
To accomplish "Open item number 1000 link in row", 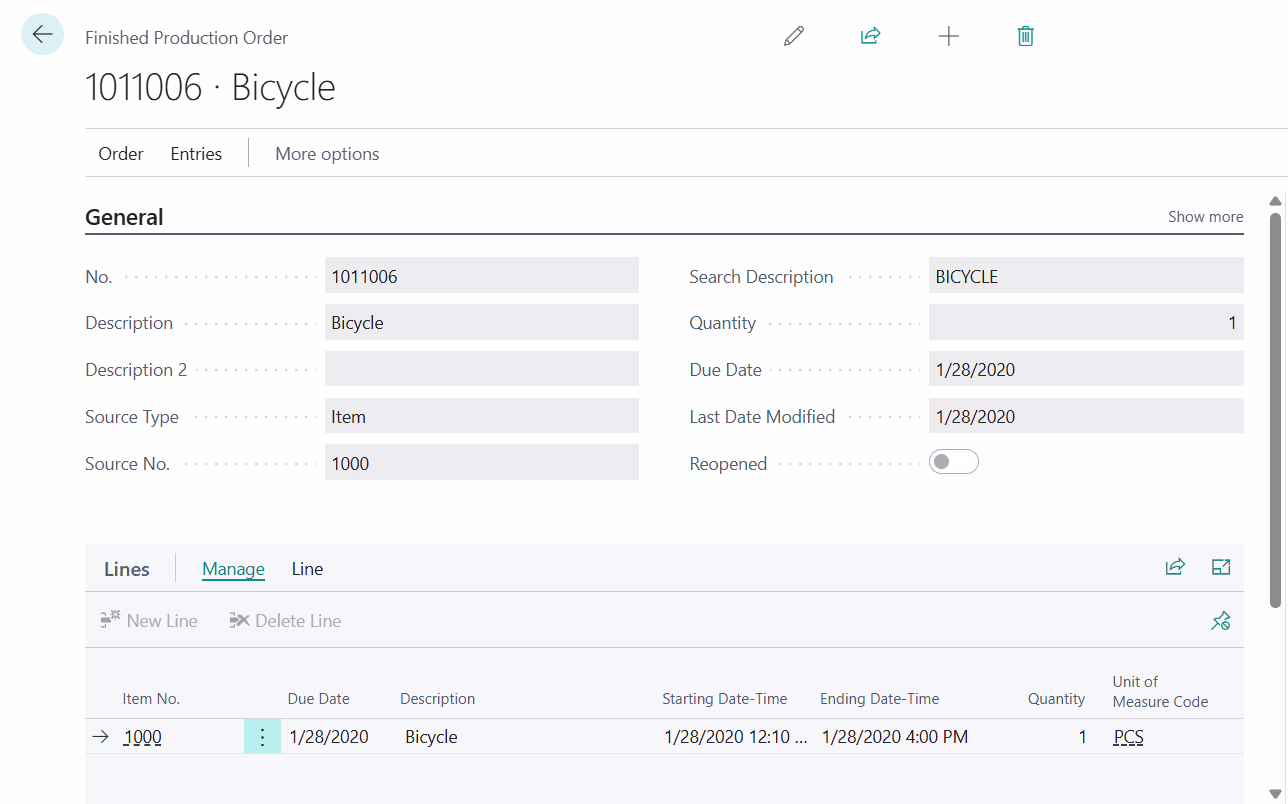I will pyautogui.click(x=142, y=738).
